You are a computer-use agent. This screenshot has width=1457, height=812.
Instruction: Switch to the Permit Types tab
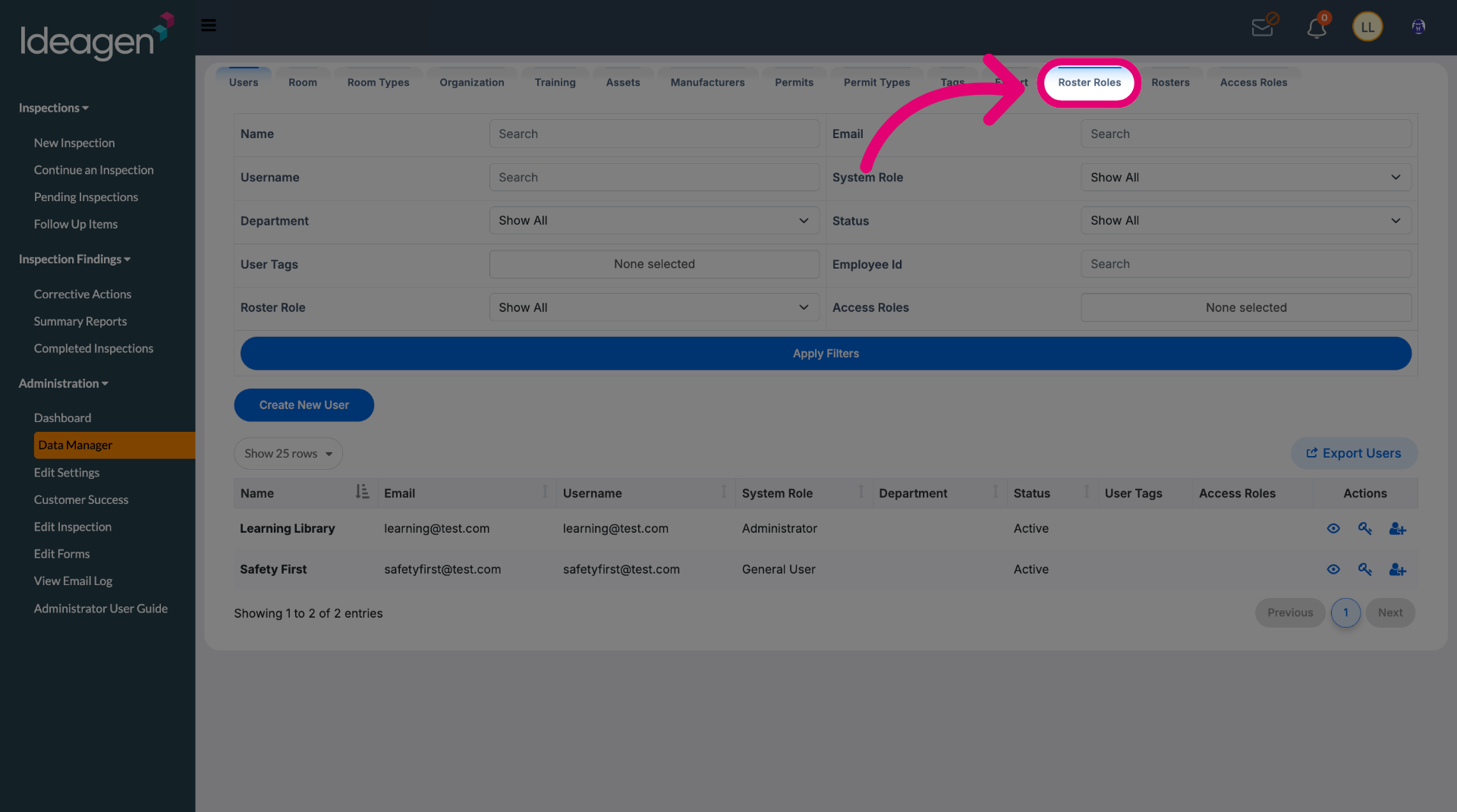(876, 82)
